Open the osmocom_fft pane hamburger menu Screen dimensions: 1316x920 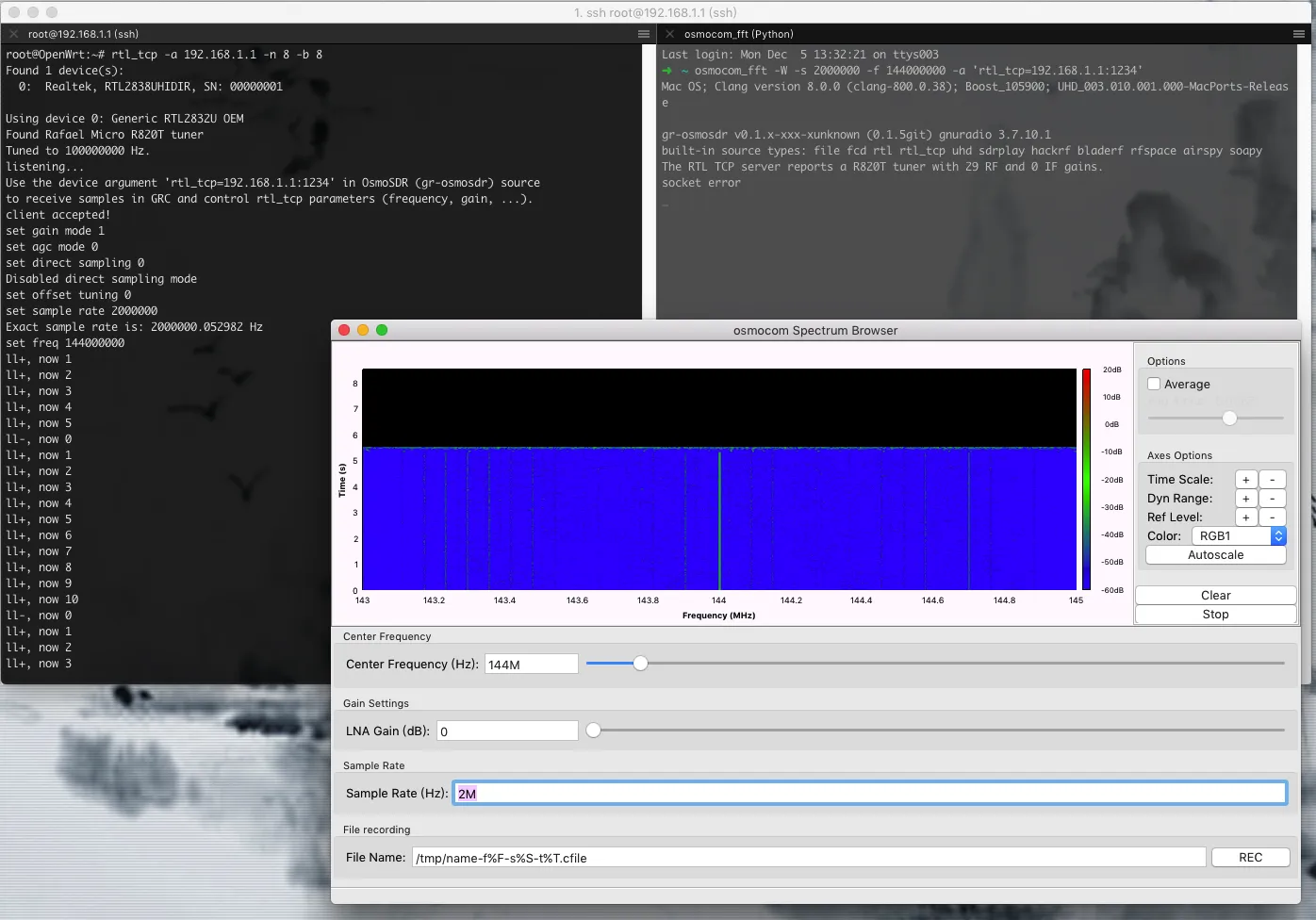point(1299,34)
